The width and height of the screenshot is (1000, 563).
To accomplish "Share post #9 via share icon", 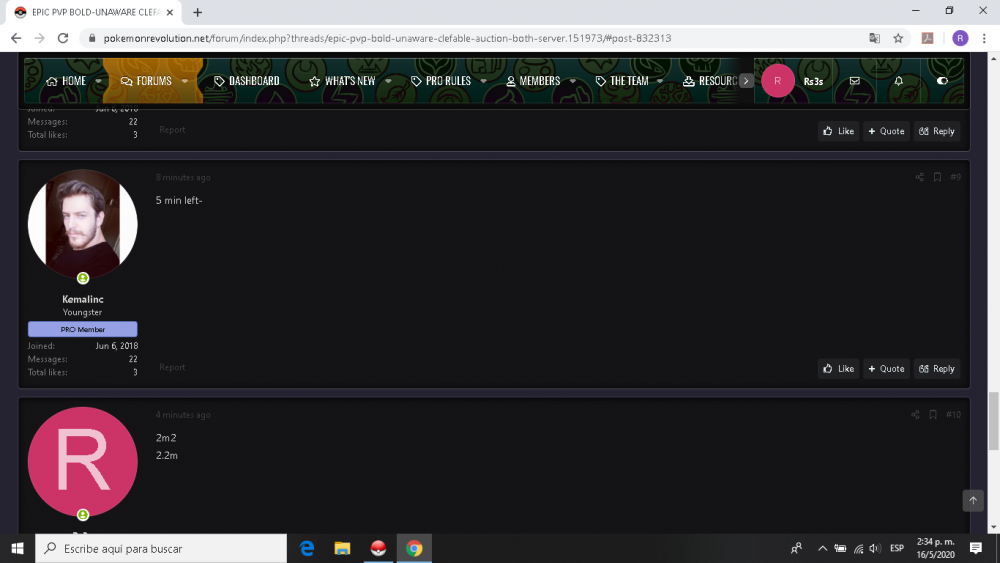I will (919, 177).
